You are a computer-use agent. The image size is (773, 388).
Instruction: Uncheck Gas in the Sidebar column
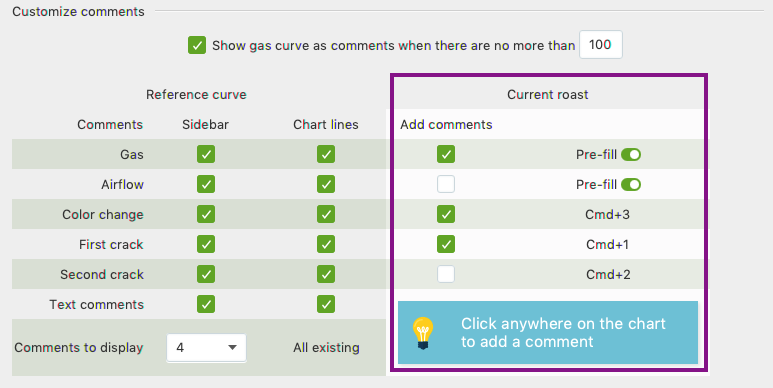(206, 154)
